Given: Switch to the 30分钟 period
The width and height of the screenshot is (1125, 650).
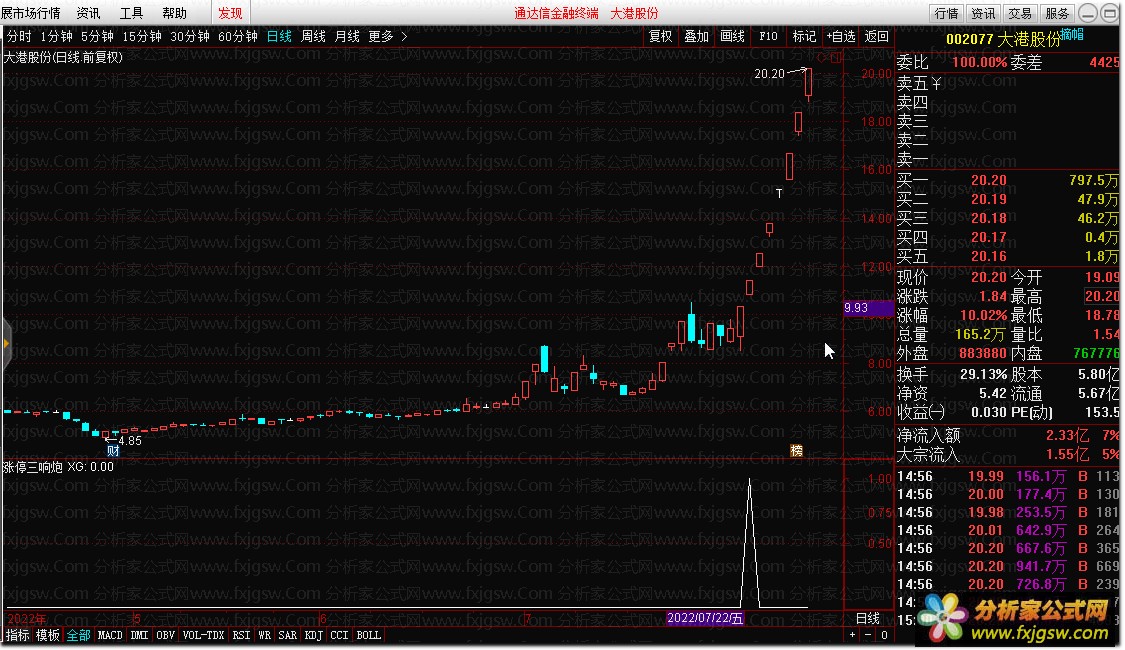Looking at the screenshot, I should (189, 36).
